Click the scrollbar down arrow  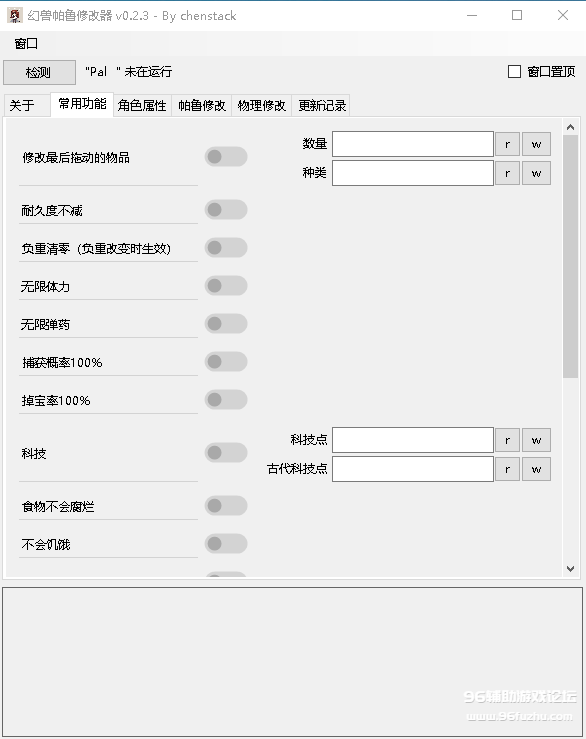pyautogui.click(x=570, y=569)
